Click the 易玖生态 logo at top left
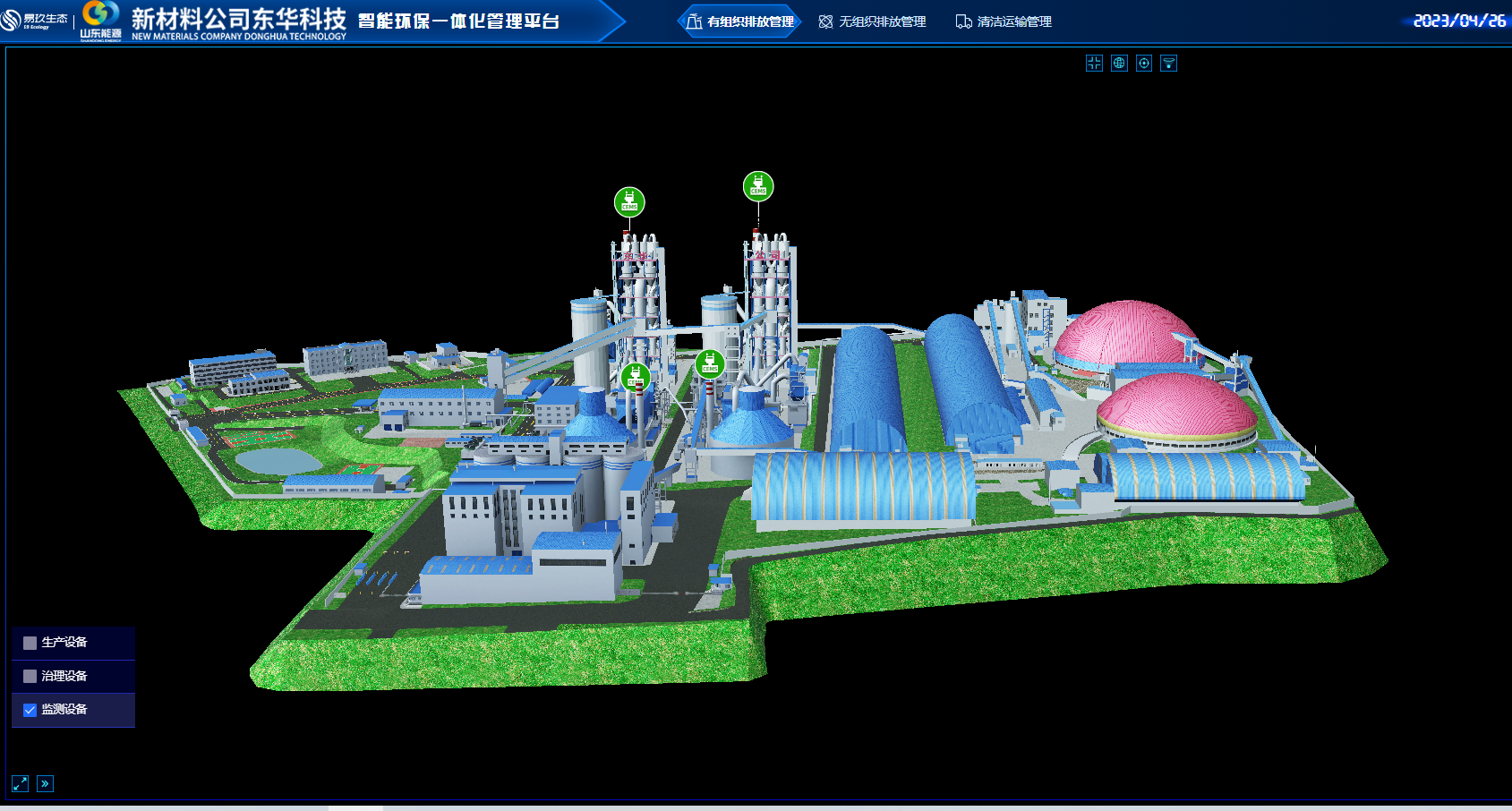Image resolution: width=1512 pixels, height=811 pixels. point(34,21)
